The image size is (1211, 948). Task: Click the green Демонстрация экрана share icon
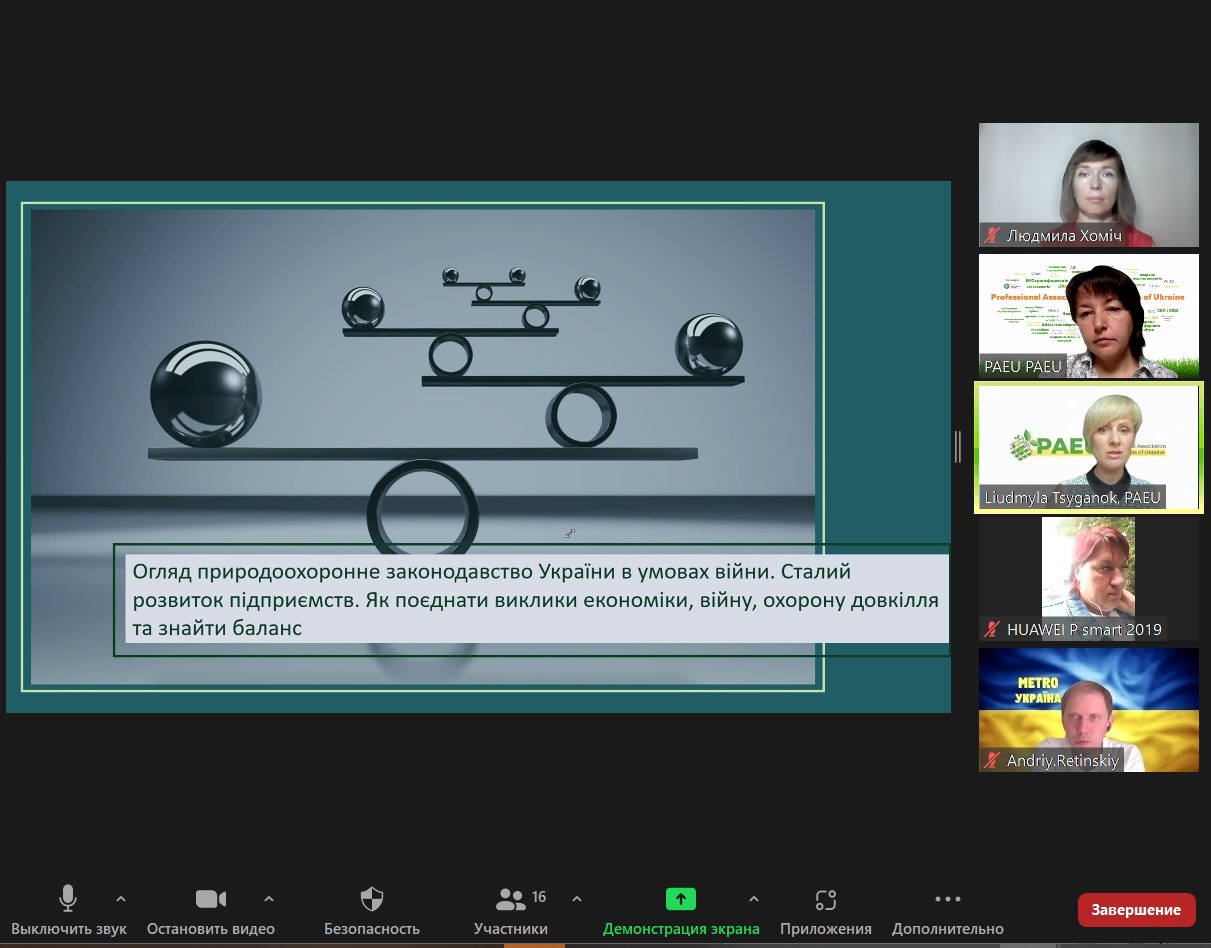point(680,899)
